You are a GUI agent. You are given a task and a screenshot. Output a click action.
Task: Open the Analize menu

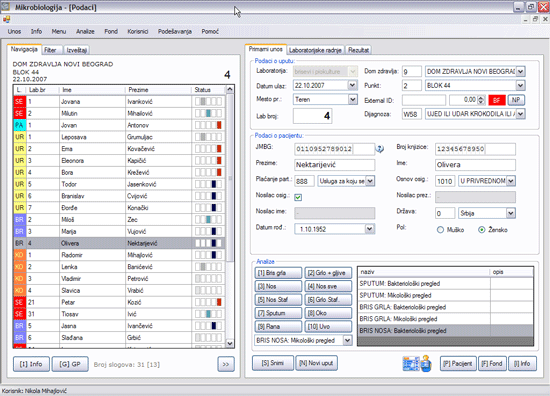click(85, 32)
